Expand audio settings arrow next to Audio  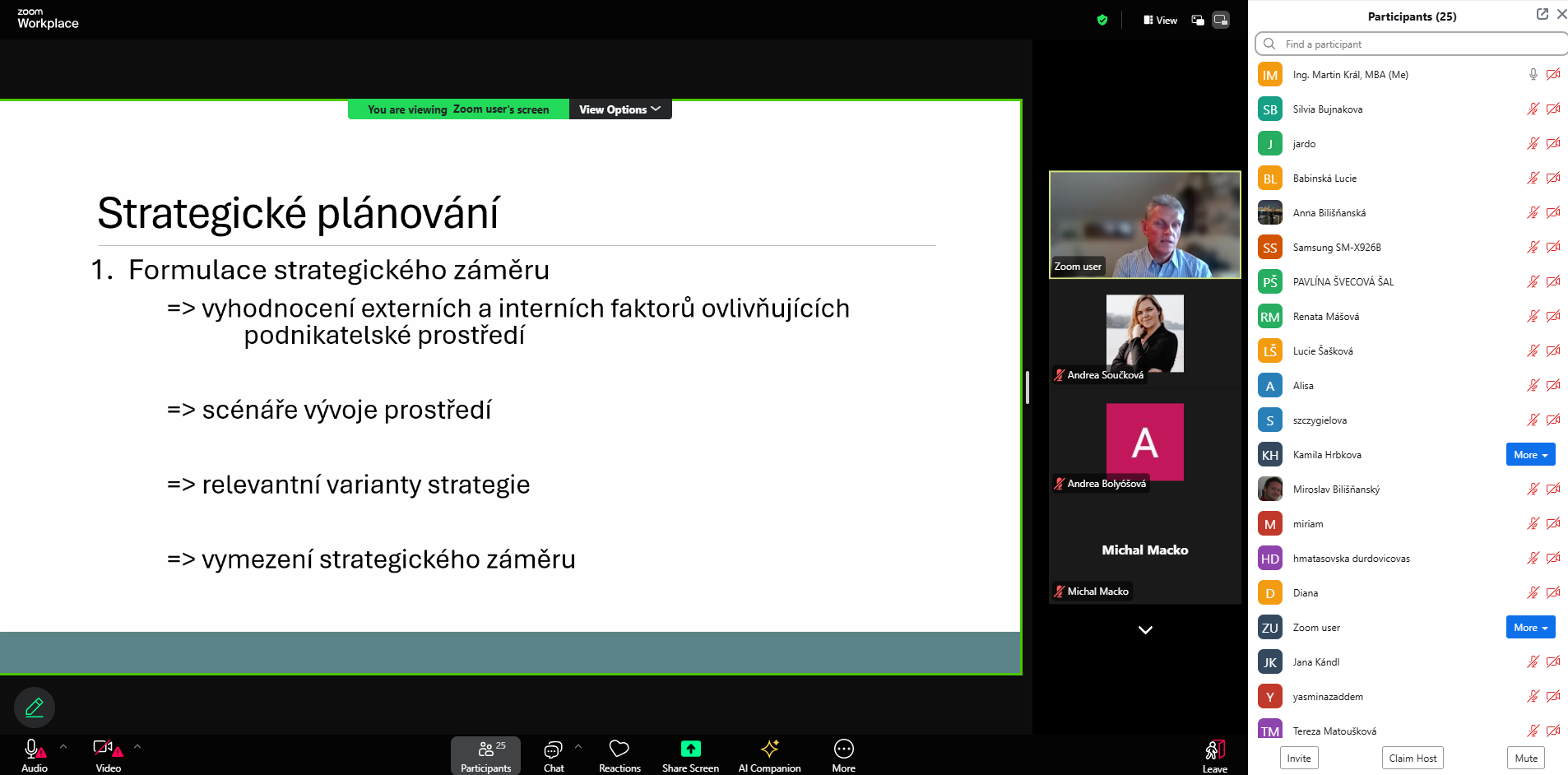63,747
